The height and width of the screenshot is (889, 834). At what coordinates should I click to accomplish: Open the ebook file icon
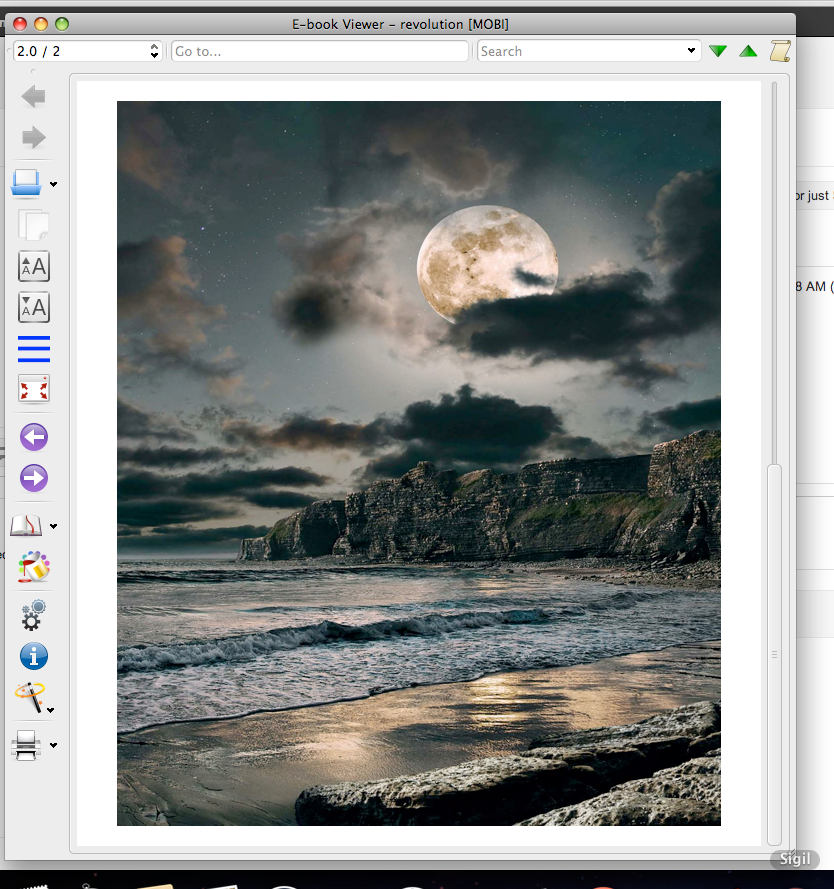(26, 183)
